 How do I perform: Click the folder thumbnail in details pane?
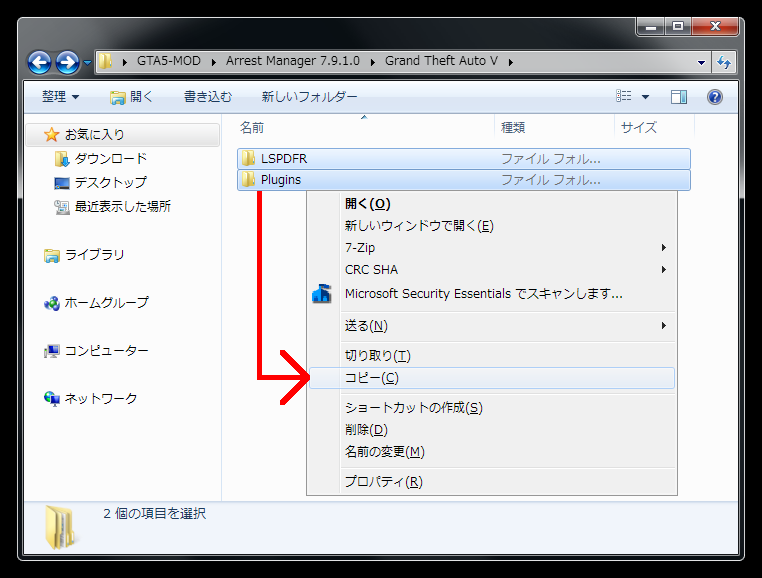coord(60,527)
